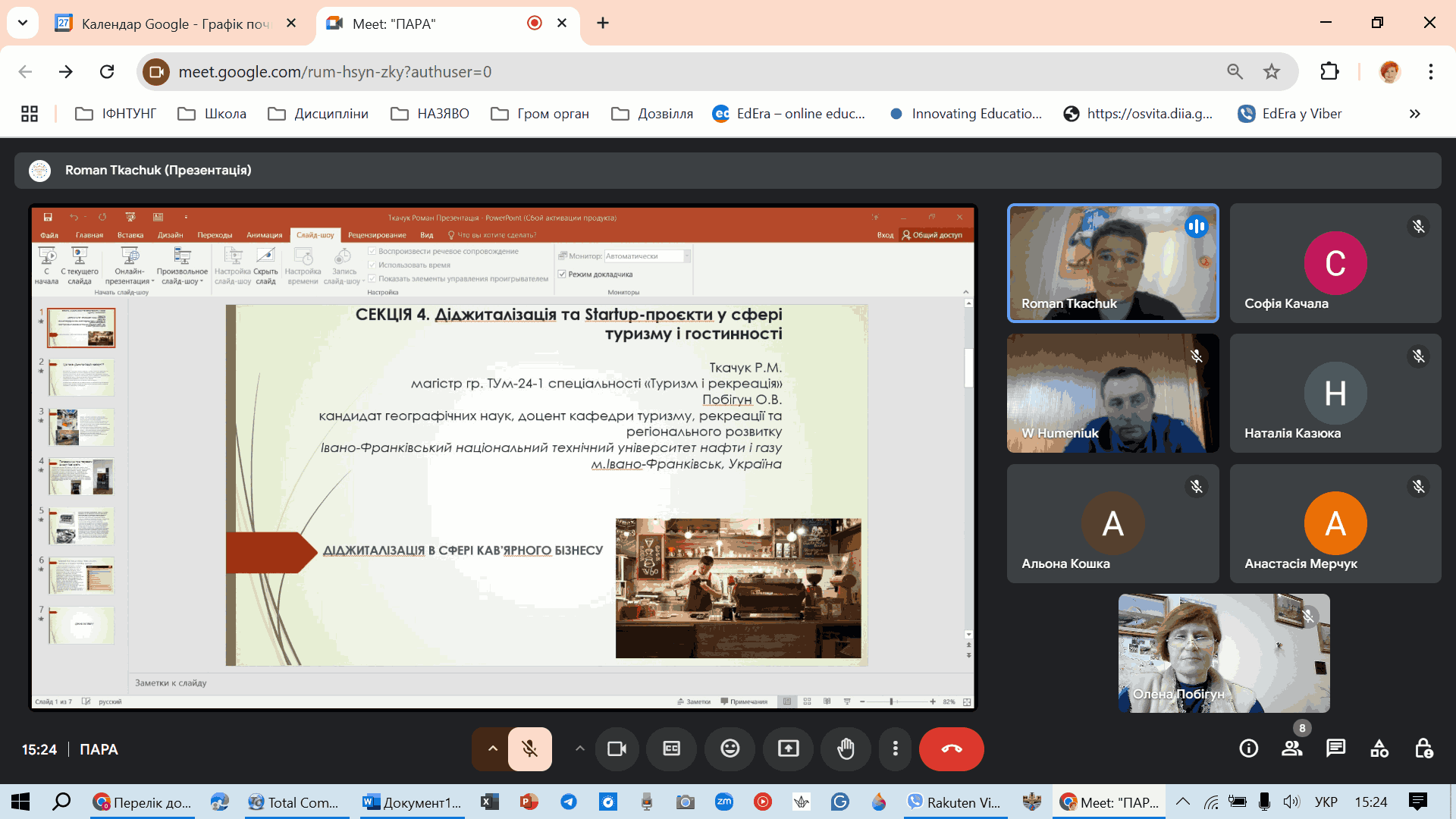This screenshot has height=819, width=1456.
Task: Click the raise hand icon
Action: coord(846,749)
